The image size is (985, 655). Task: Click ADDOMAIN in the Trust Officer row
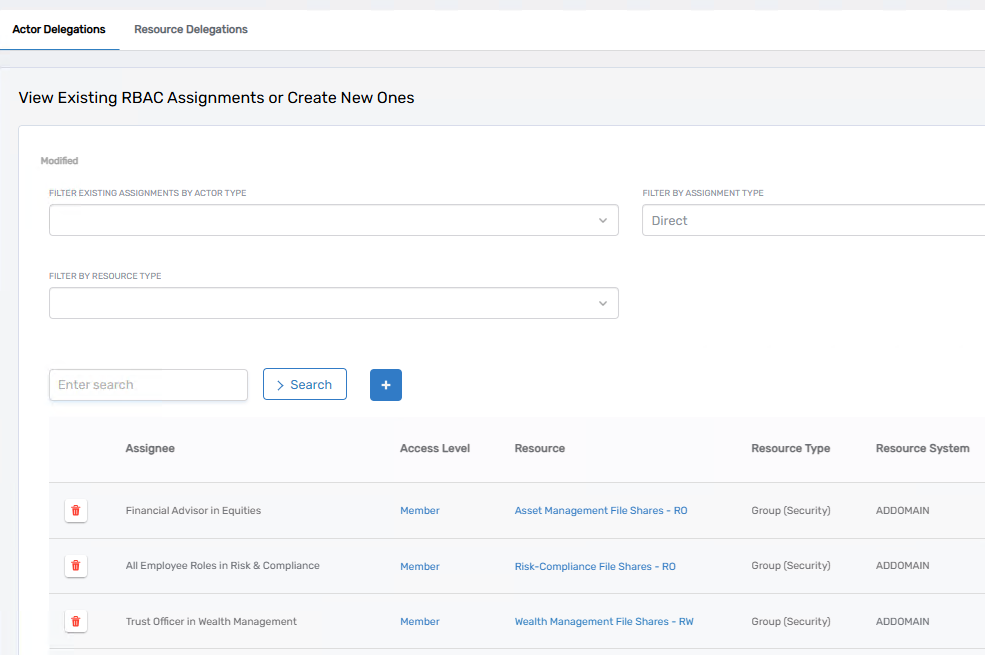(903, 622)
